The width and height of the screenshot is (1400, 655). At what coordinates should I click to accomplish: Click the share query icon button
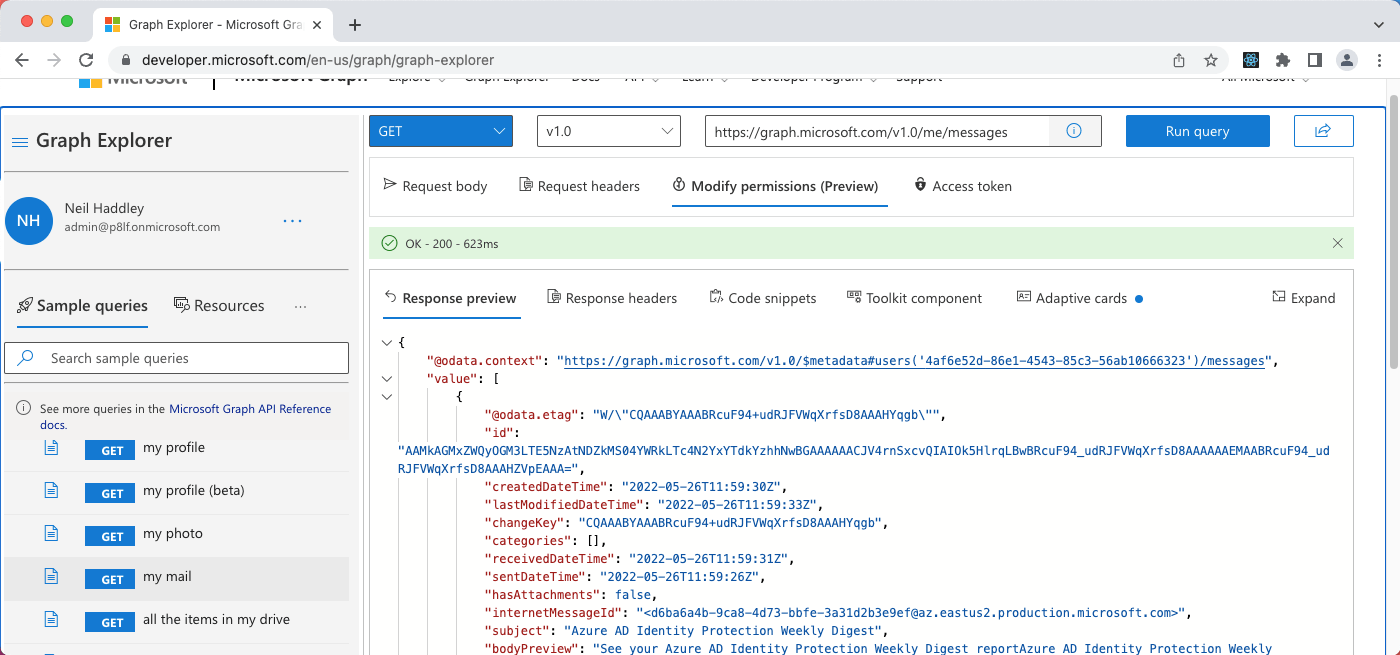[x=1323, y=131]
